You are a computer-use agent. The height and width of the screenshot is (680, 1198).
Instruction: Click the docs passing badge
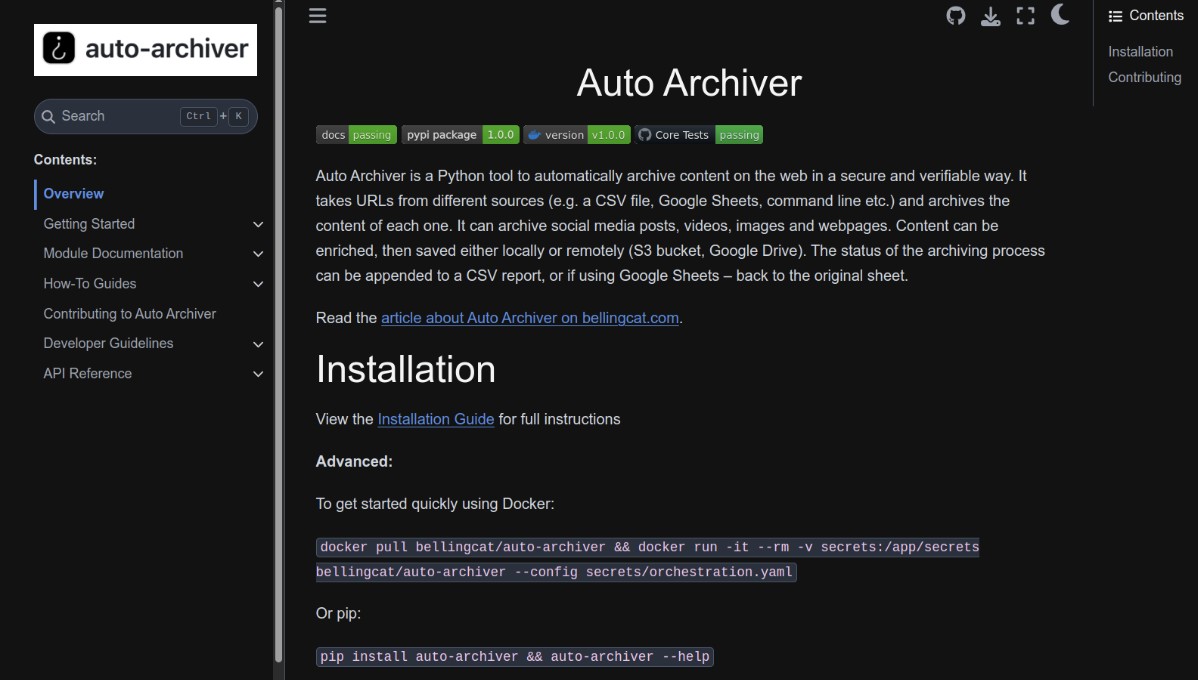[356, 134]
